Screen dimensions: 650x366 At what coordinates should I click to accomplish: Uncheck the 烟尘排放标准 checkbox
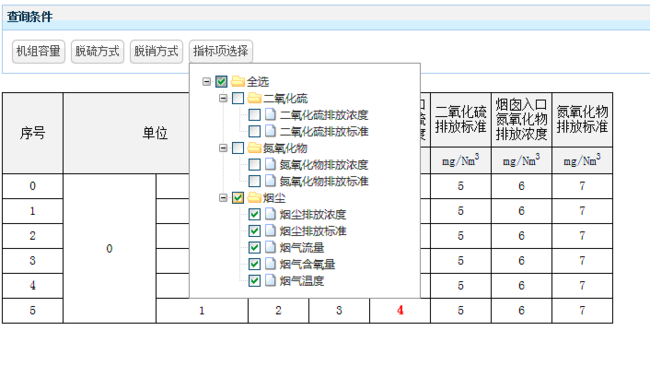(x=255, y=231)
